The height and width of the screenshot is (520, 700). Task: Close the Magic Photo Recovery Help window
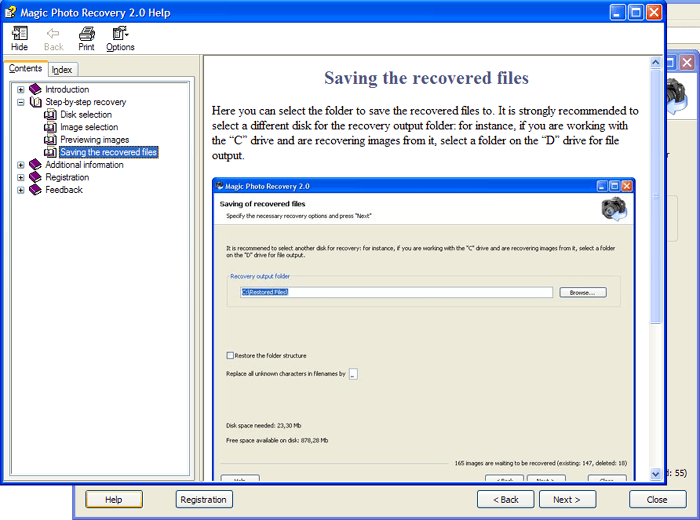[x=654, y=12]
